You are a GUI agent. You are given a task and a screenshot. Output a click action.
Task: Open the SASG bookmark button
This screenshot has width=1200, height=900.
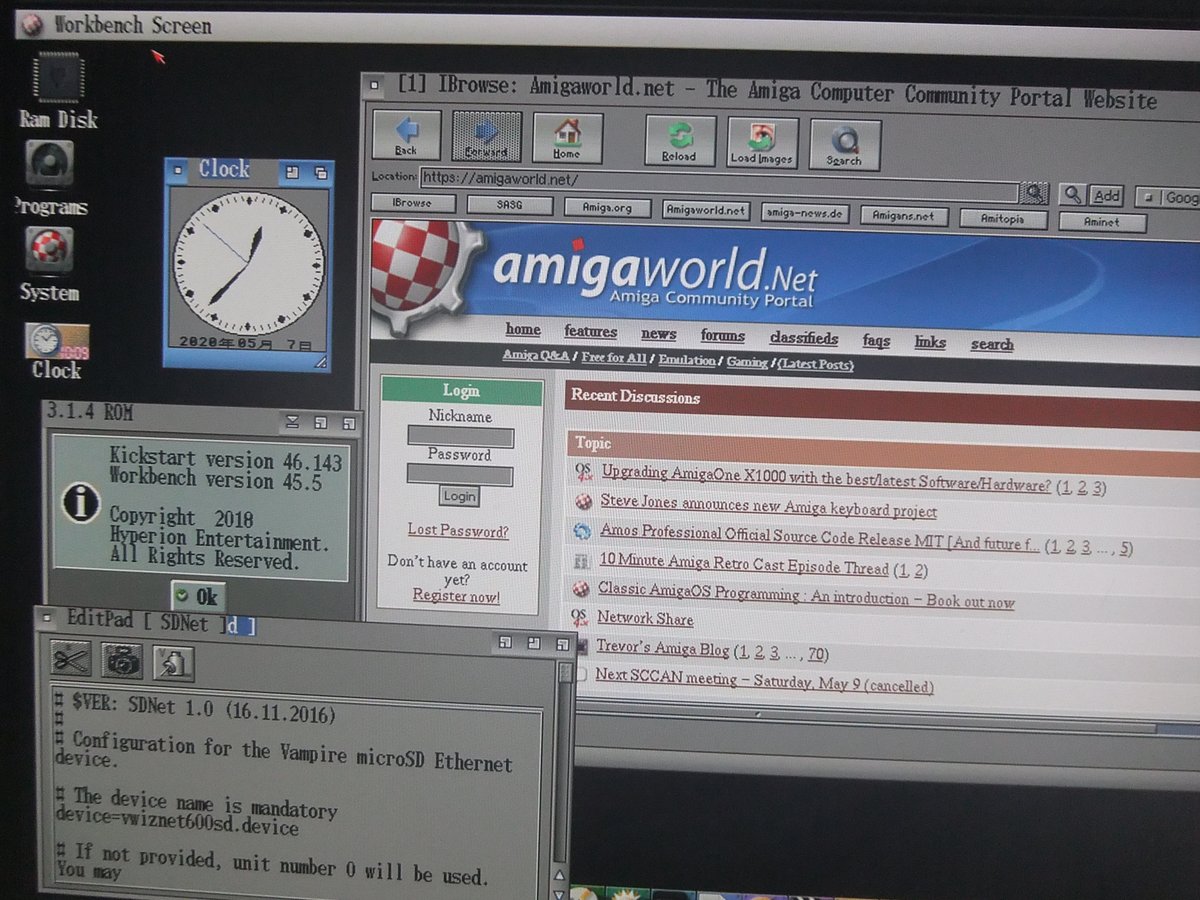(x=510, y=205)
